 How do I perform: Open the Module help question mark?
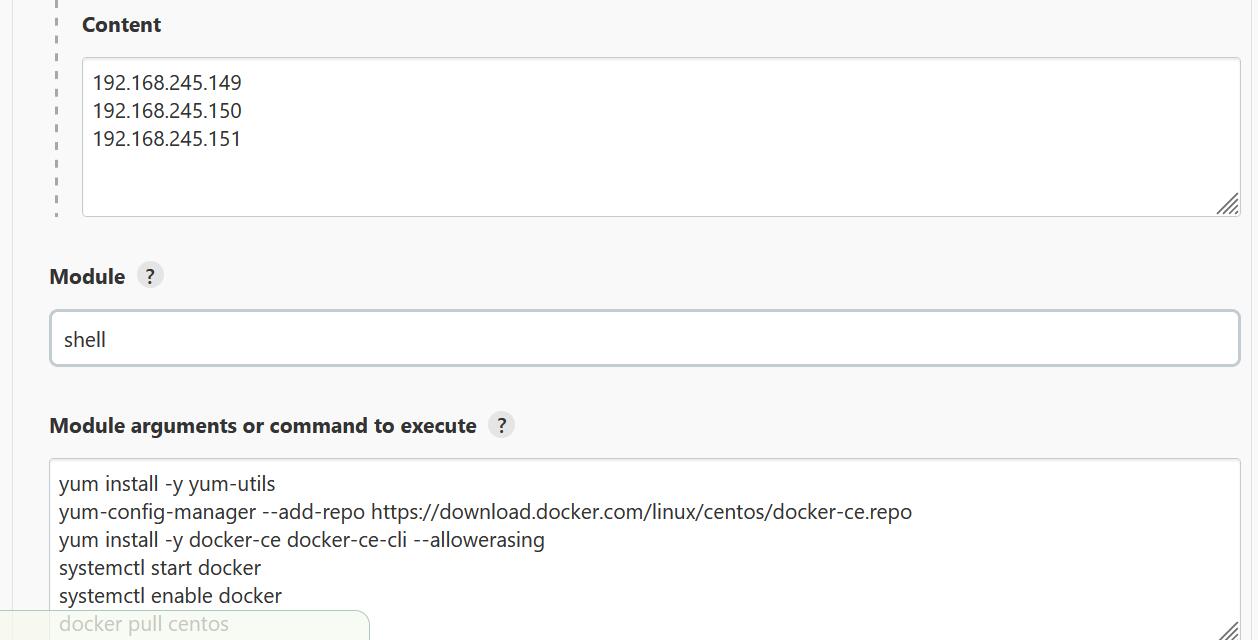click(150, 276)
